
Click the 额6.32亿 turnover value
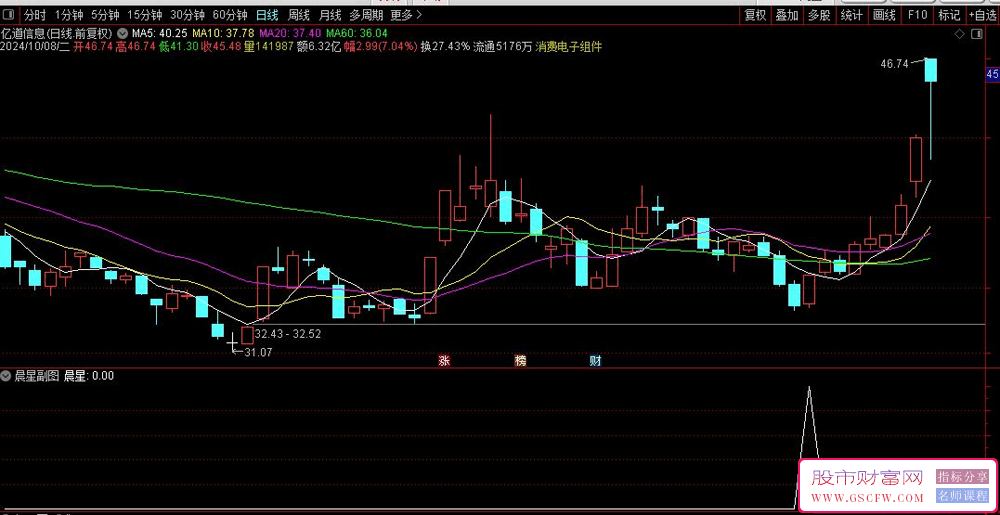click(x=320, y=47)
